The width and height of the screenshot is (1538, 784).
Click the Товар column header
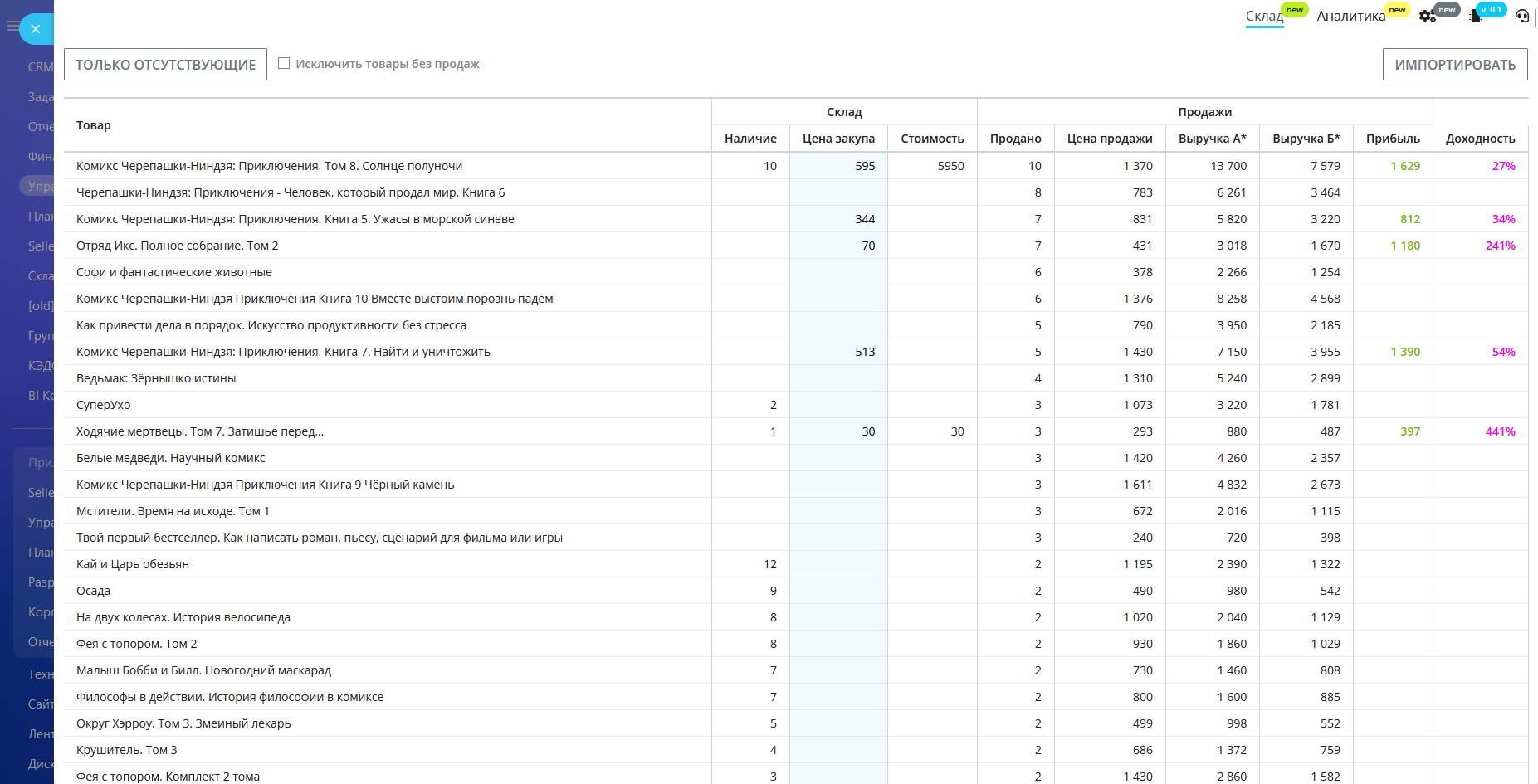pos(94,125)
